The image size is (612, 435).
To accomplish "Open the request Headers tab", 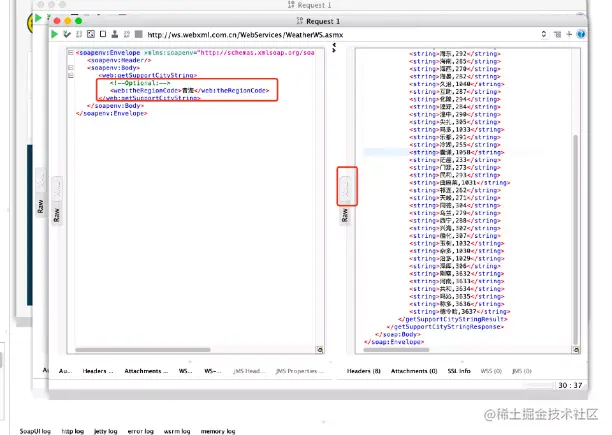I will pyautogui.click(x=98, y=371).
